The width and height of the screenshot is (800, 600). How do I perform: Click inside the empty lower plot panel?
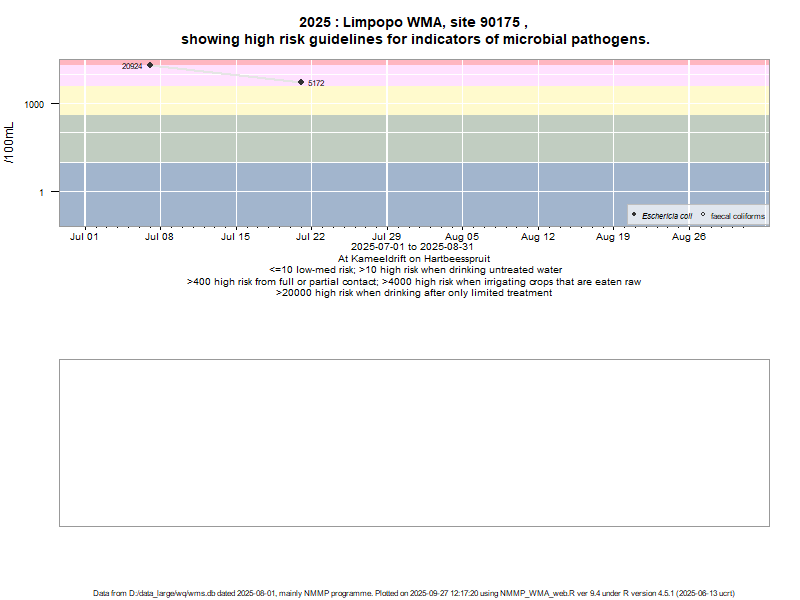[414, 442]
